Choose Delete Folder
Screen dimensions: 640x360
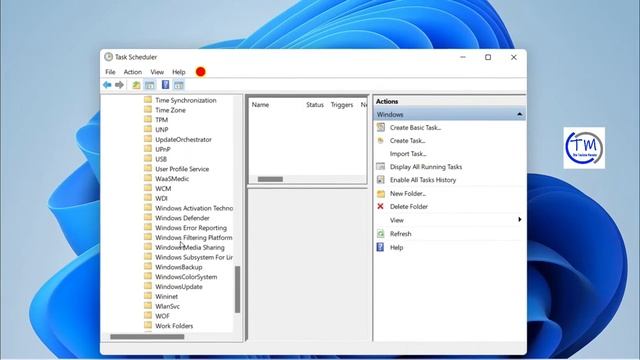click(409, 207)
